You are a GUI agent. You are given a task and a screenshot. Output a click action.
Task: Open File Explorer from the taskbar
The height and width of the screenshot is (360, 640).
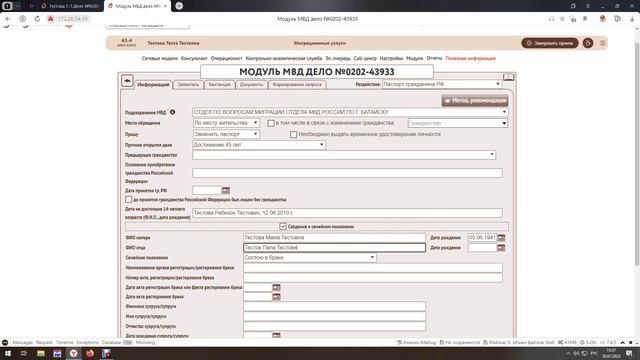41,353
